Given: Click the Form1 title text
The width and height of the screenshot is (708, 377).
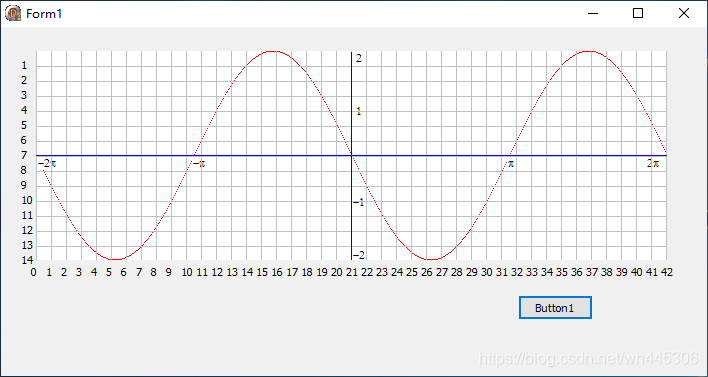Looking at the screenshot, I should 44,14.
